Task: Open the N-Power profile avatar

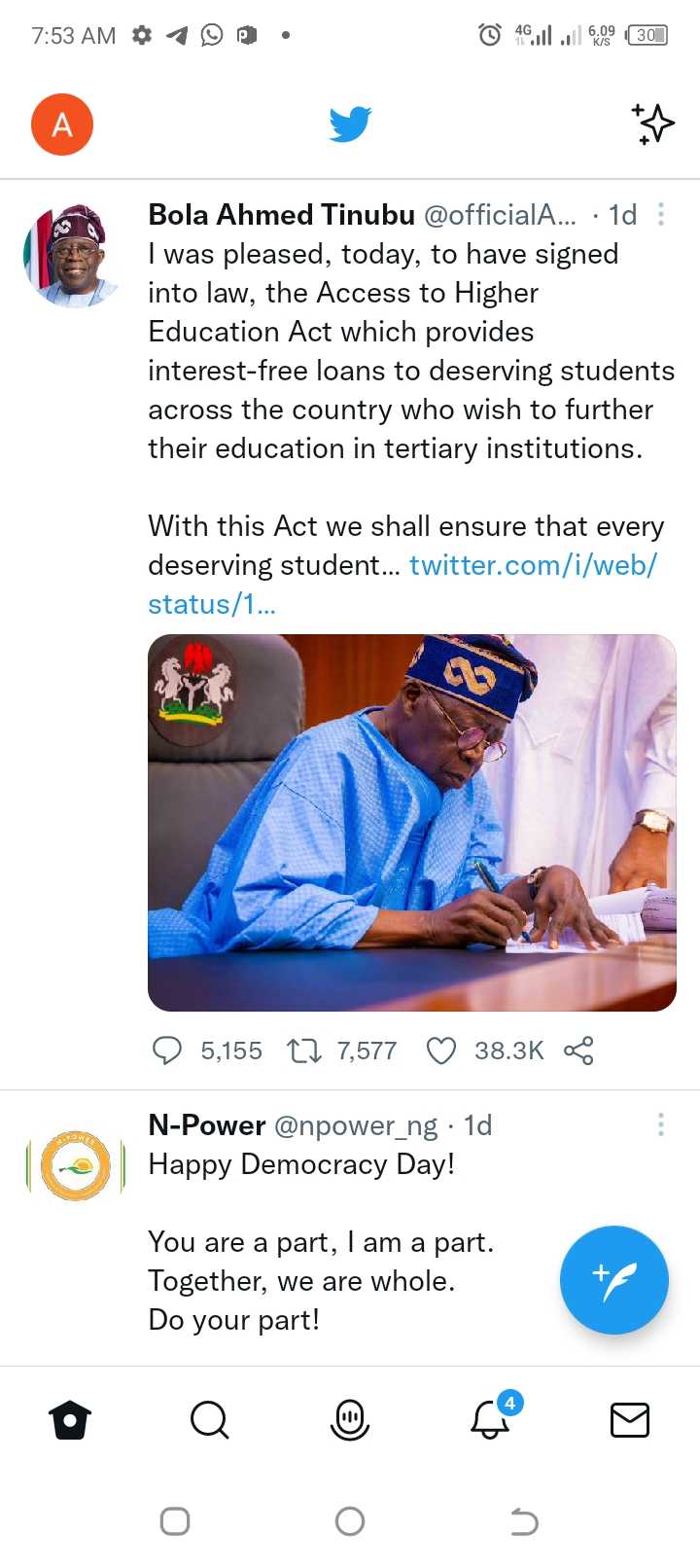Action: tap(76, 1165)
